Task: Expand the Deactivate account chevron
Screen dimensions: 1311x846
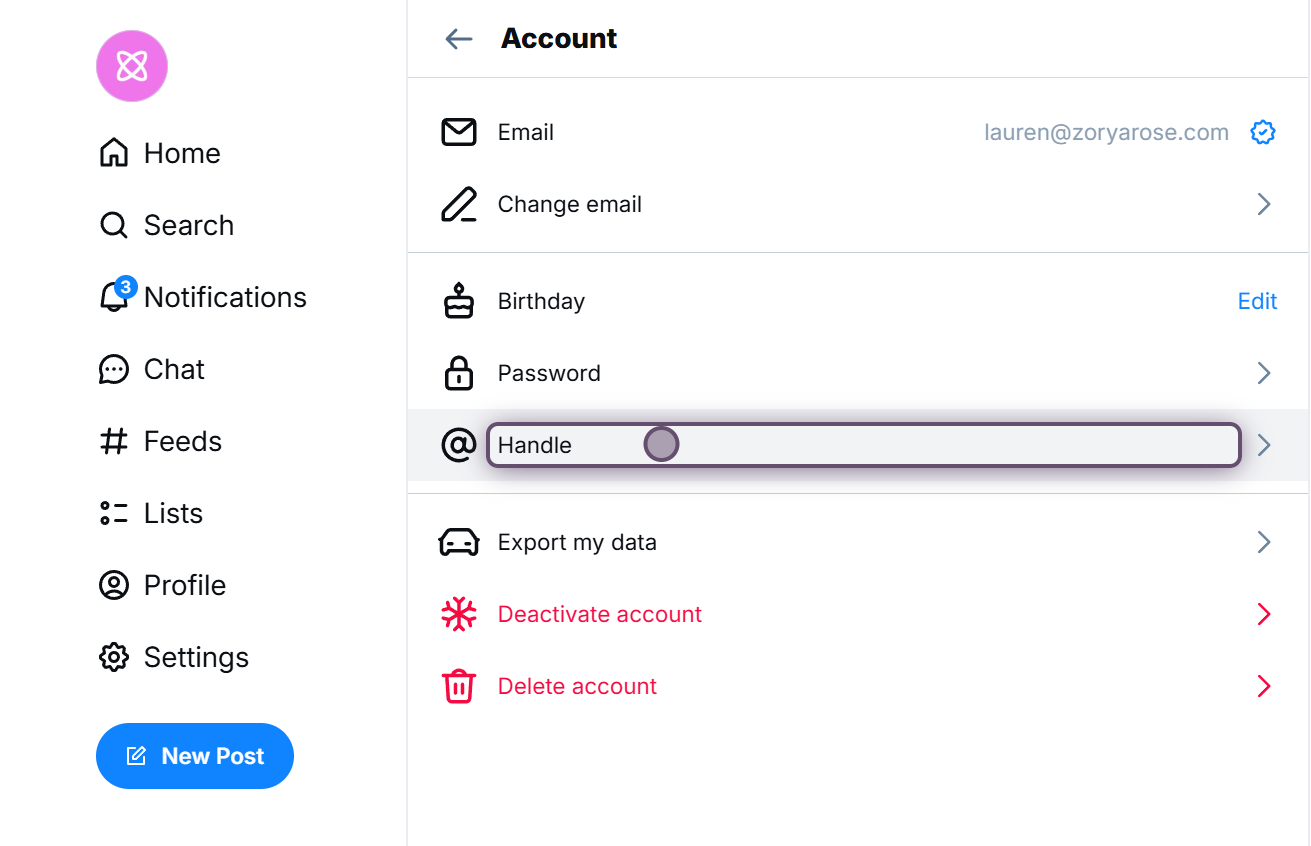Action: [1264, 614]
